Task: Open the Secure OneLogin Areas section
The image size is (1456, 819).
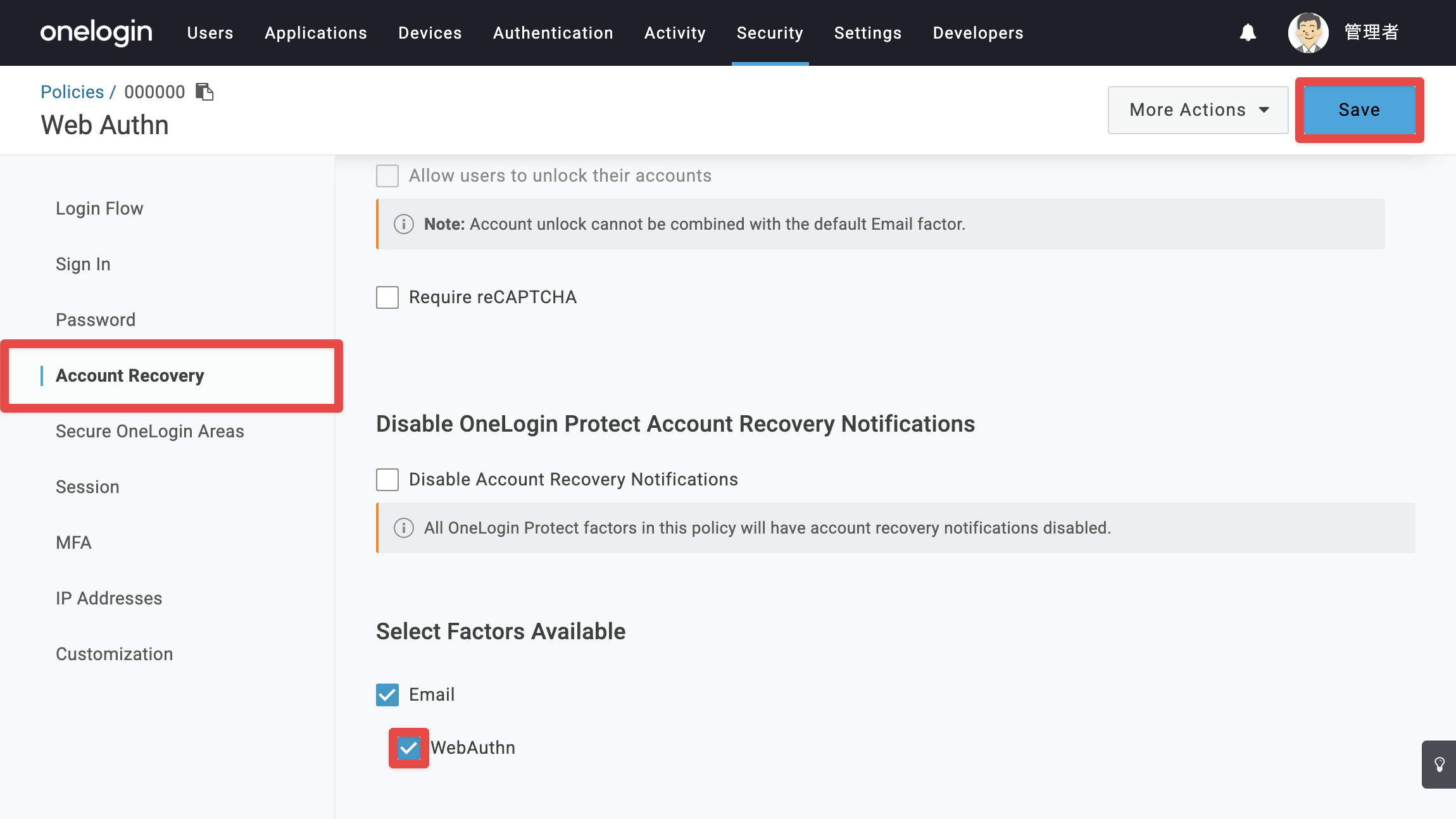Action: pos(150,432)
